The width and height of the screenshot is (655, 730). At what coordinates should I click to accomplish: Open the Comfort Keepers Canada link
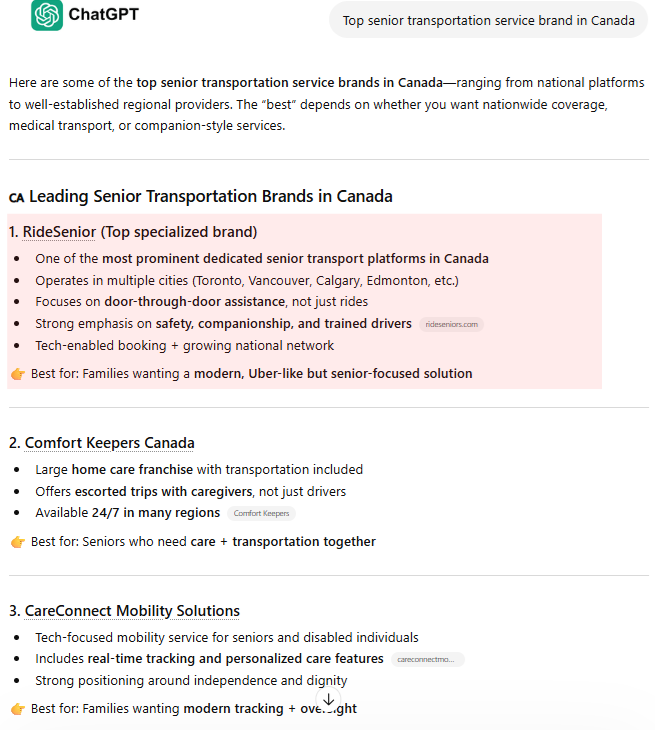pos(109,443)
